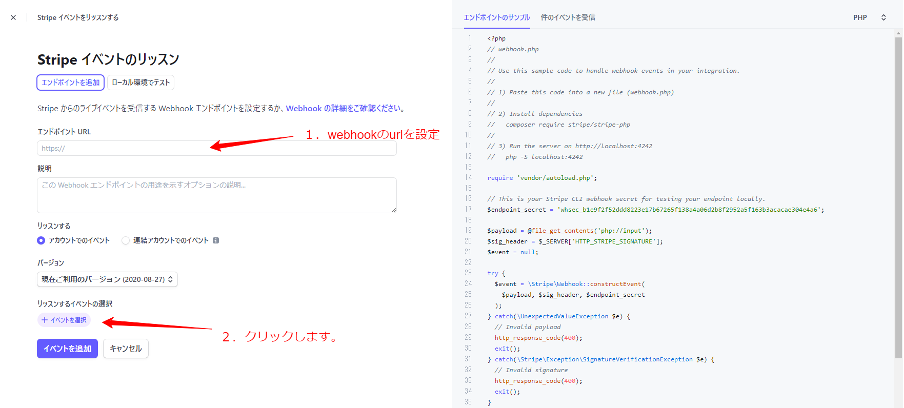This screenshot has width=904, height=408.
Task: Click the endpoint URL input field
Action: 216,148
